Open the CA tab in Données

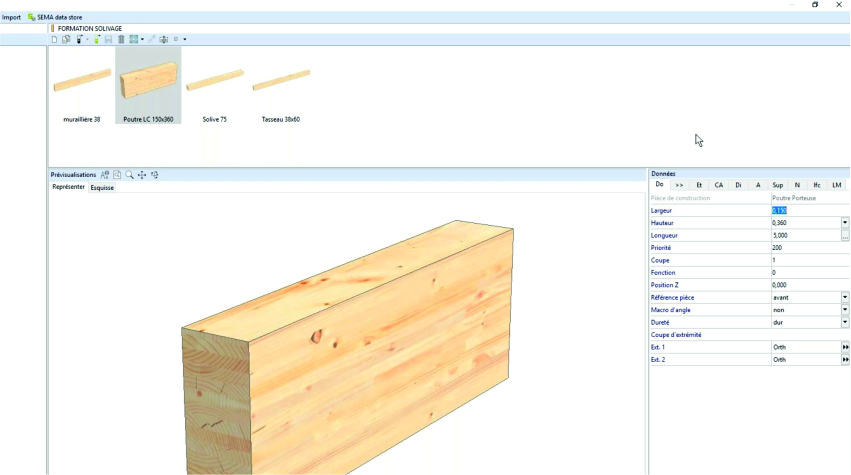coord(718,185)
